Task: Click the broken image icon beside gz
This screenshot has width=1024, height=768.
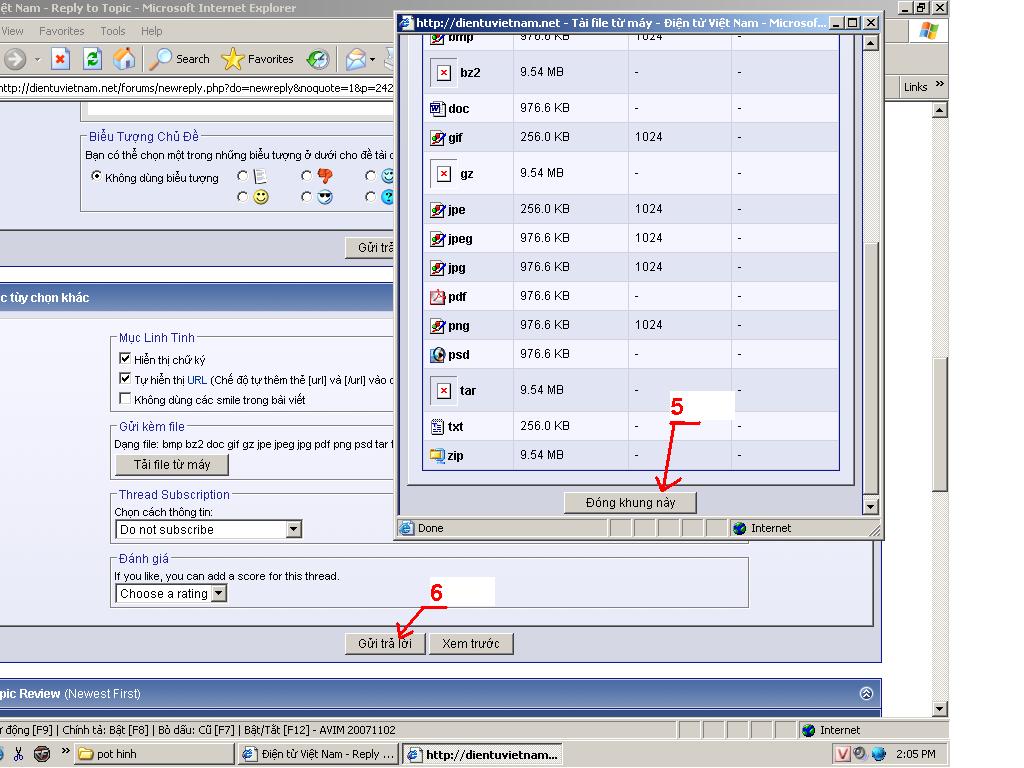Action: coord(443,174)
